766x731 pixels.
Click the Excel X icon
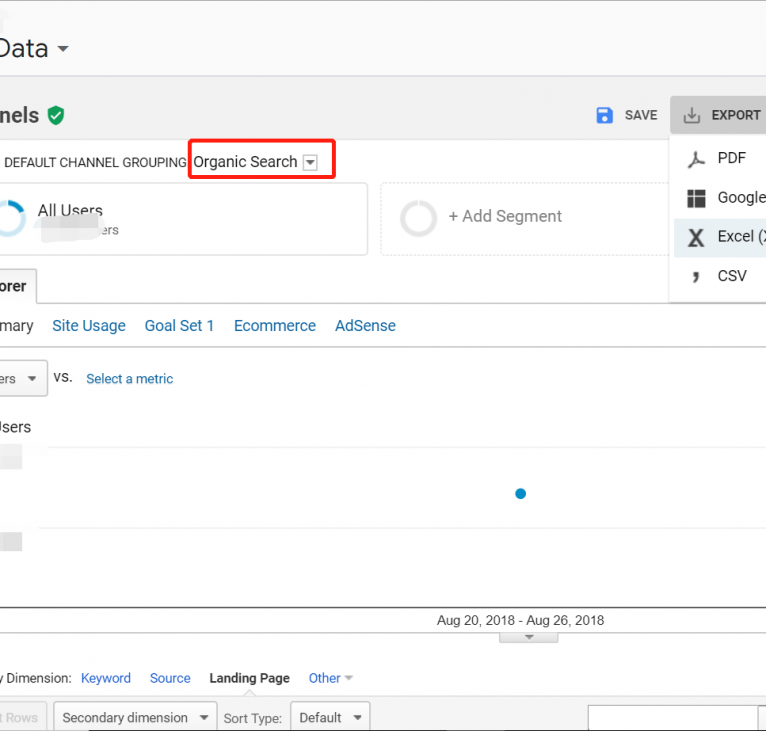coord(696,237)
